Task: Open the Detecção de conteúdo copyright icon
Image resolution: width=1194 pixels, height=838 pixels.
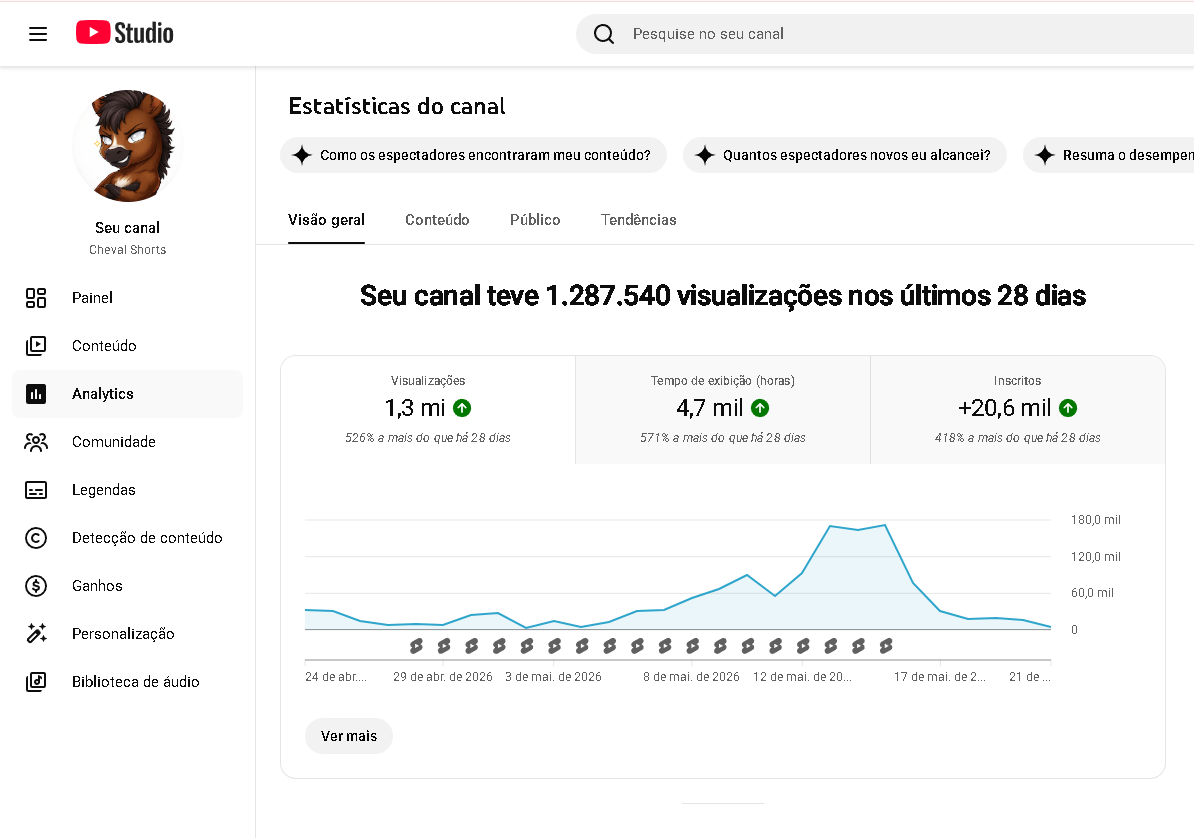Action: (36, 538)
